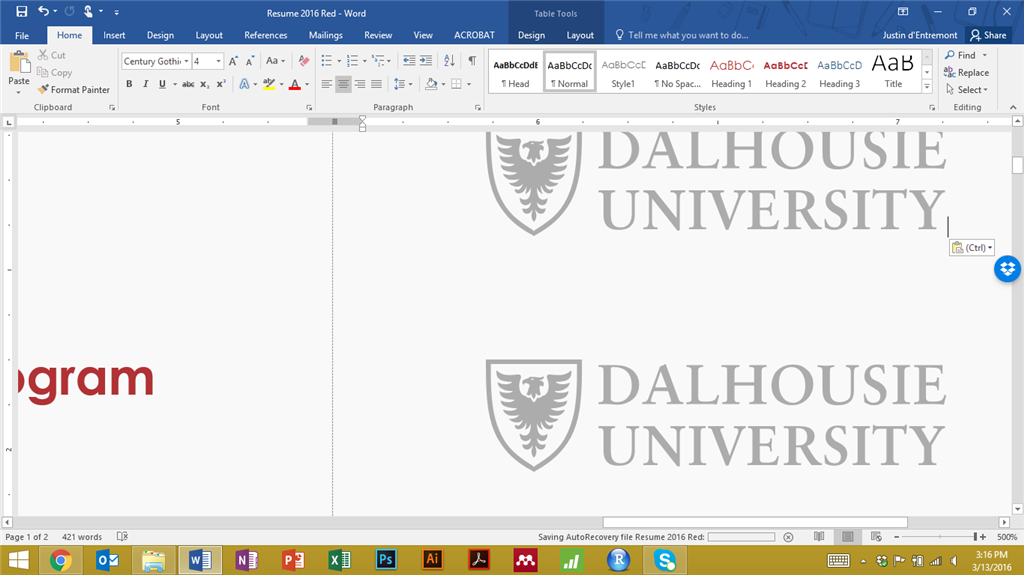Expand the bullets list dropdown

coord(339,61)
